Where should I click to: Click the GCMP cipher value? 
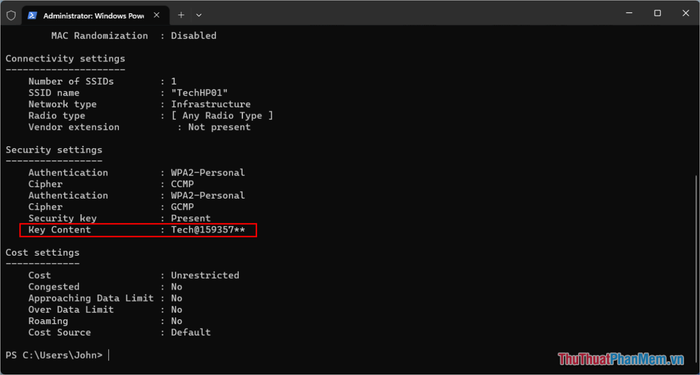click(182, 207)
